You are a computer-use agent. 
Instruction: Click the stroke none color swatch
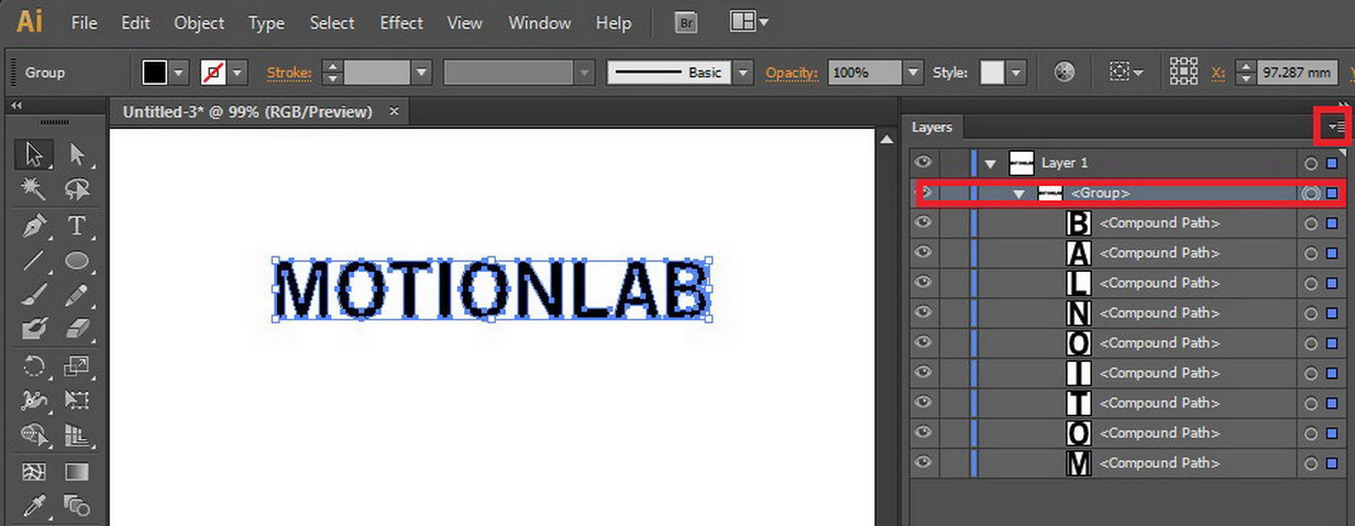point(213,72)
